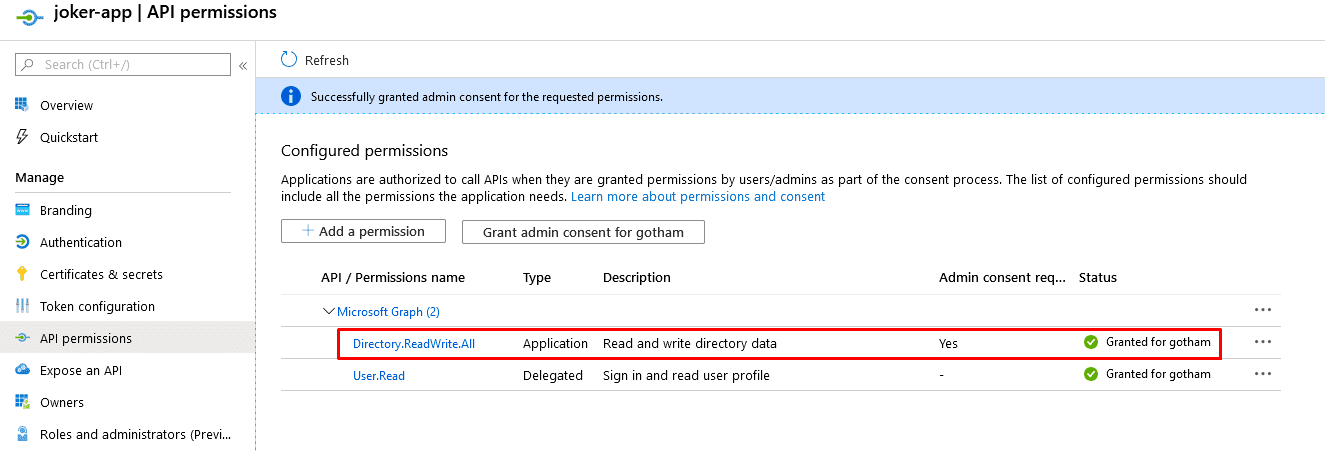Collapse the sidebar with double chevron
The width and height of the screenshot is (1325, 451).
(242, 66)
